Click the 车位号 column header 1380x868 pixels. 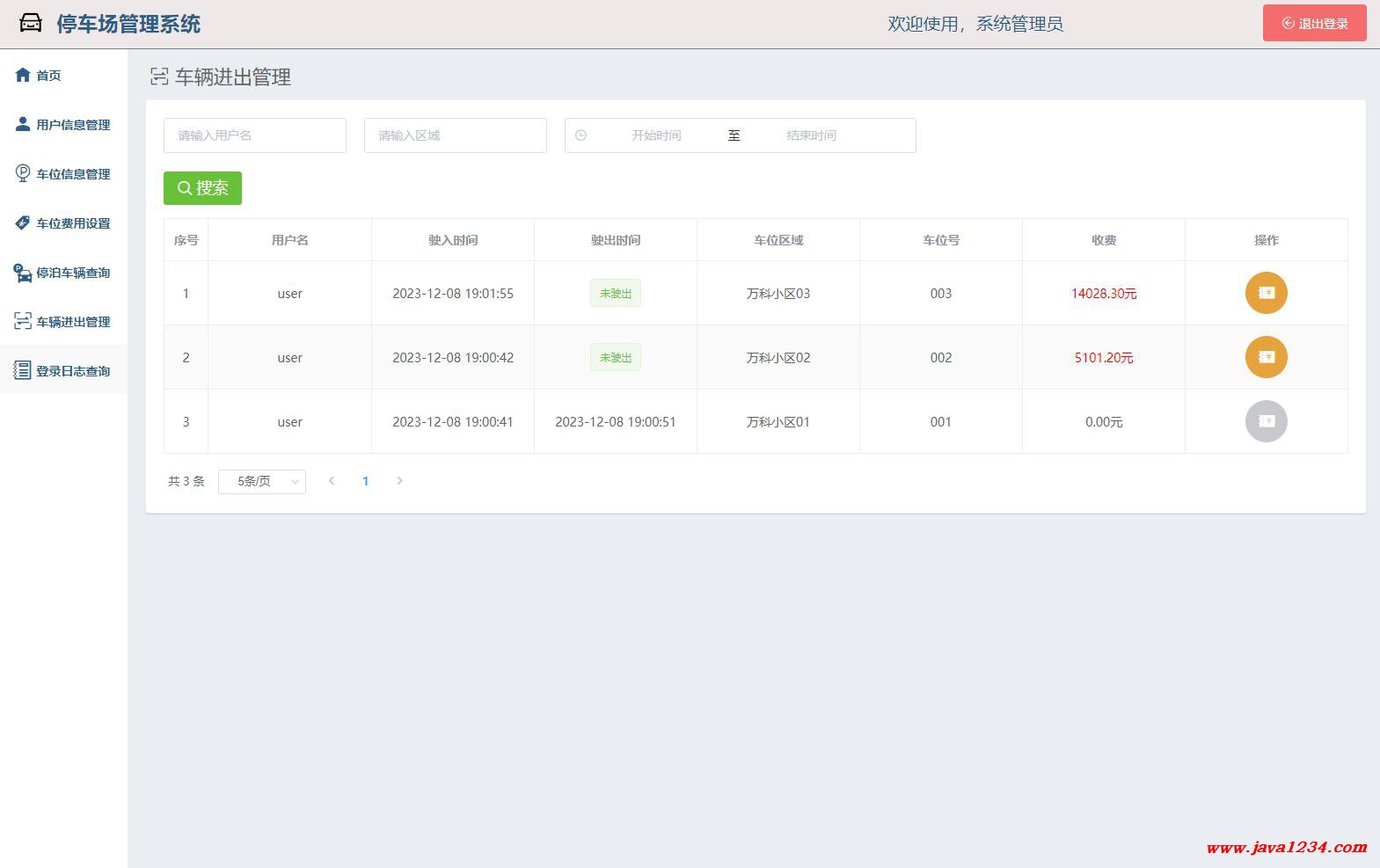coord(941,240)
